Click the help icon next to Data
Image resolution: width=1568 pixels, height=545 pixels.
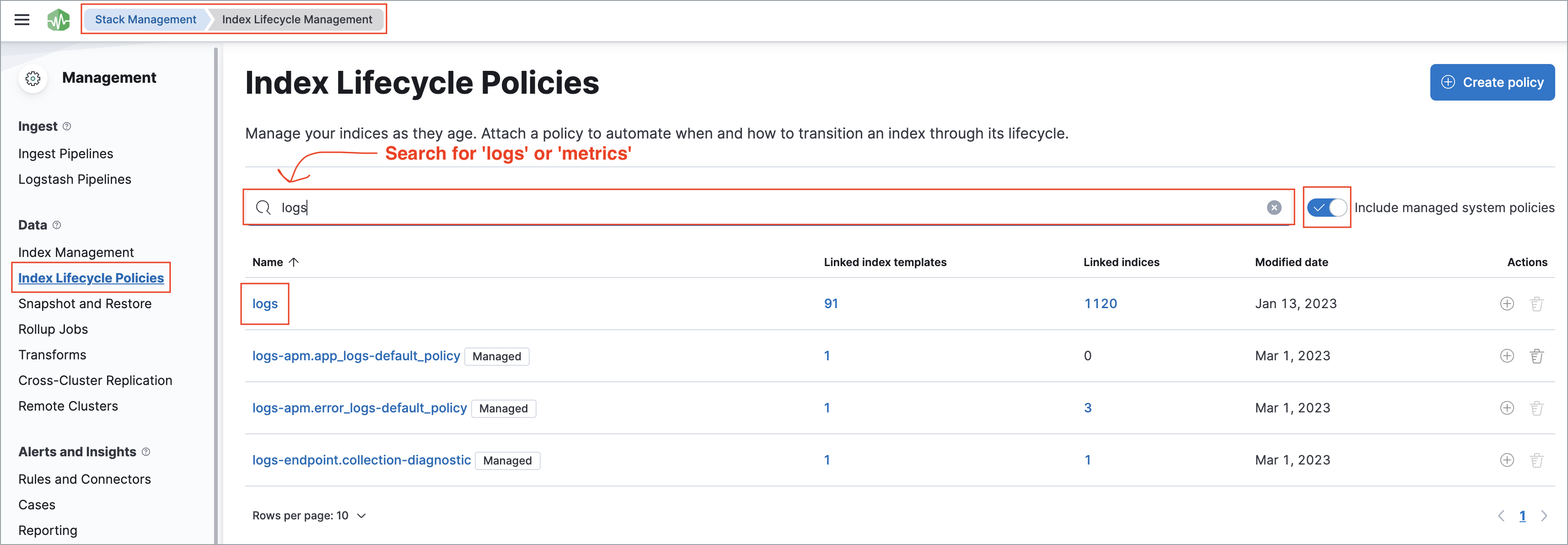[x=57, y=225]
